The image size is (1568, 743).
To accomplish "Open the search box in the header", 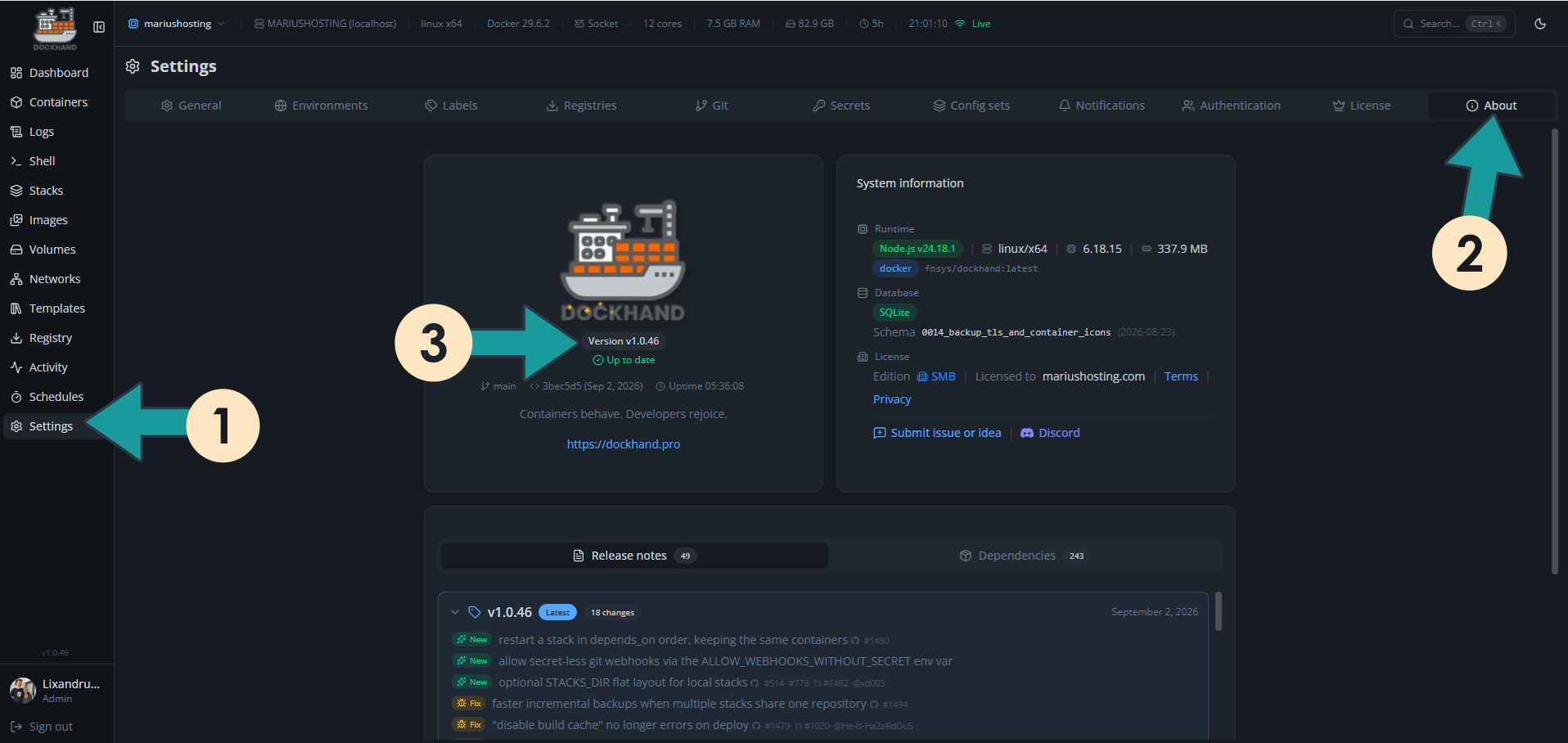I will pyautogui.click(x=1454, y=24).
